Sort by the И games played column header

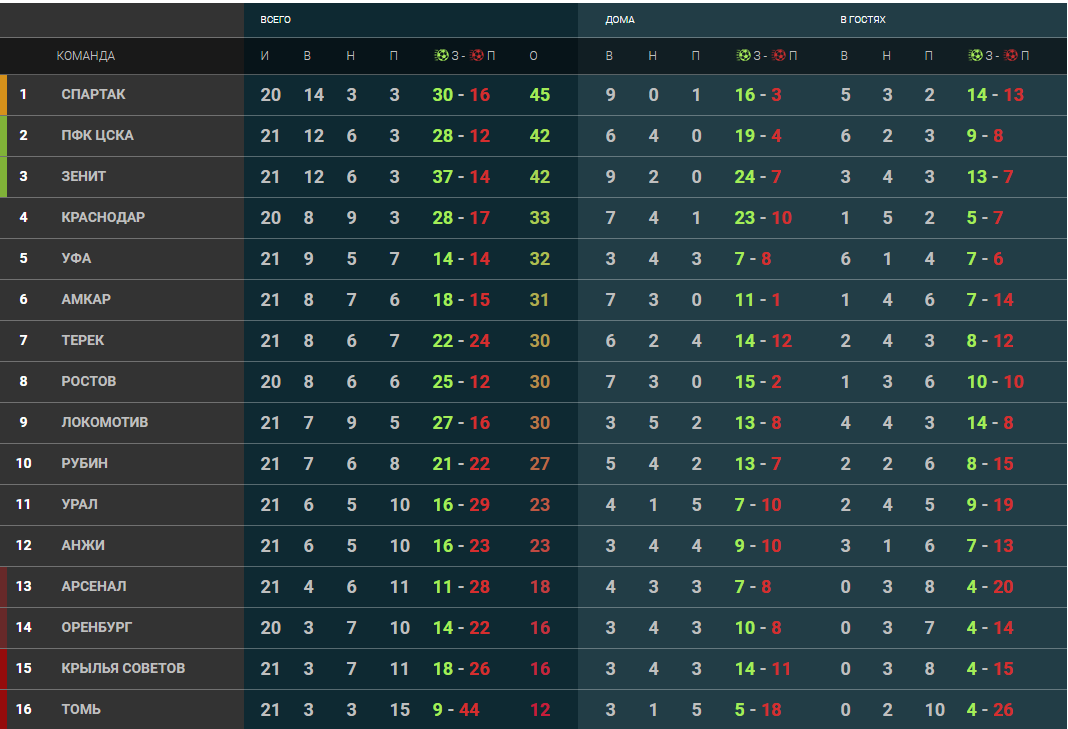265,56
